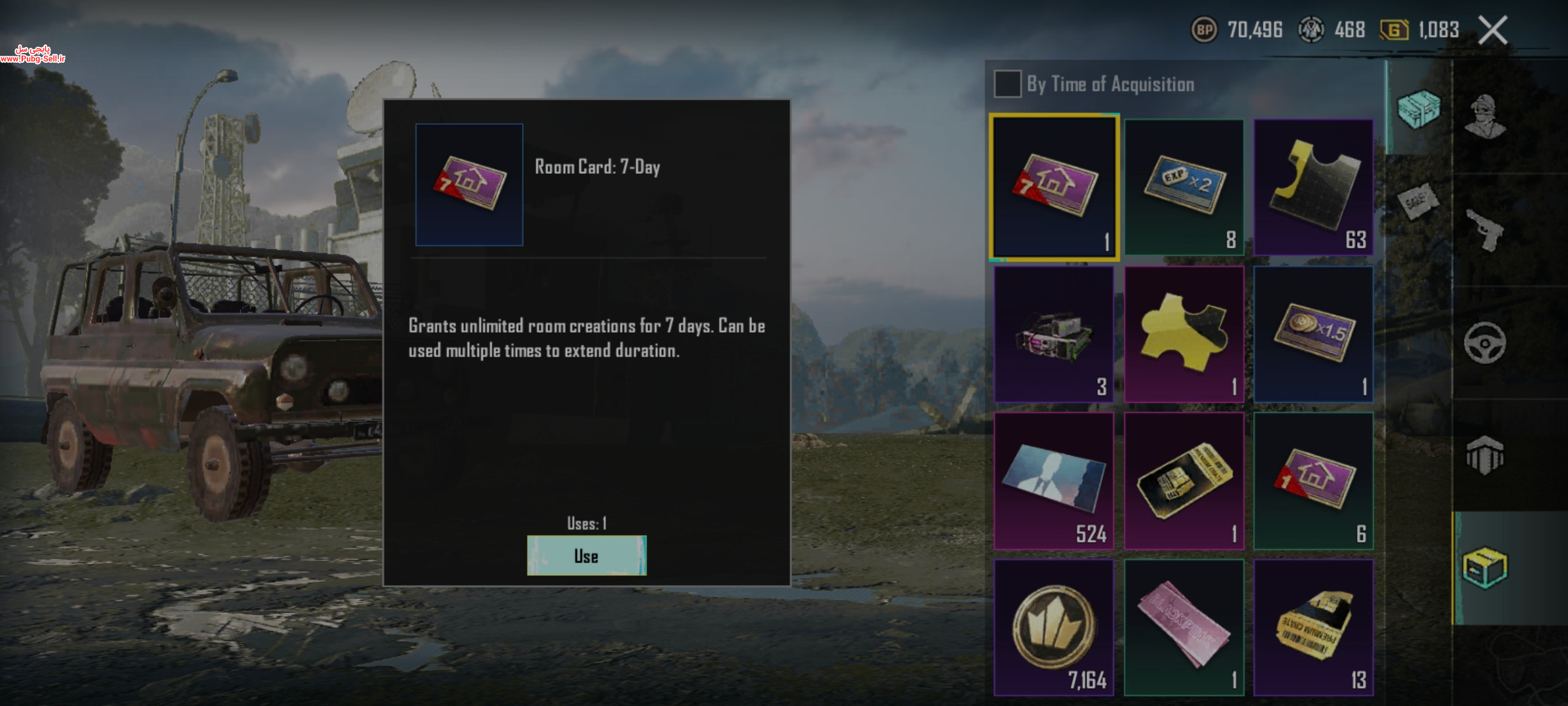Select the EXP x2 card item
Viewport: 1568px width, 706px height.
click(x=1184, y=188)
